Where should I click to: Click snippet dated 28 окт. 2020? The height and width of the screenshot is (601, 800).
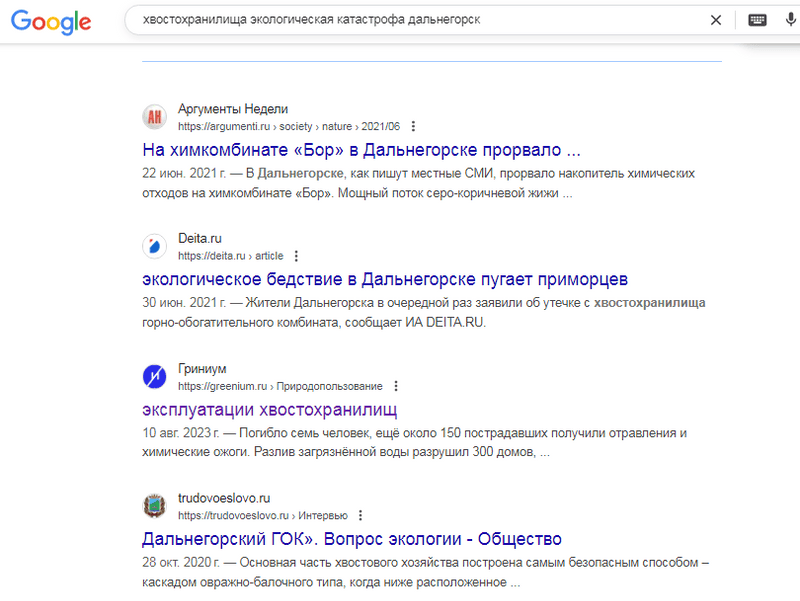(x=426, y=572)
